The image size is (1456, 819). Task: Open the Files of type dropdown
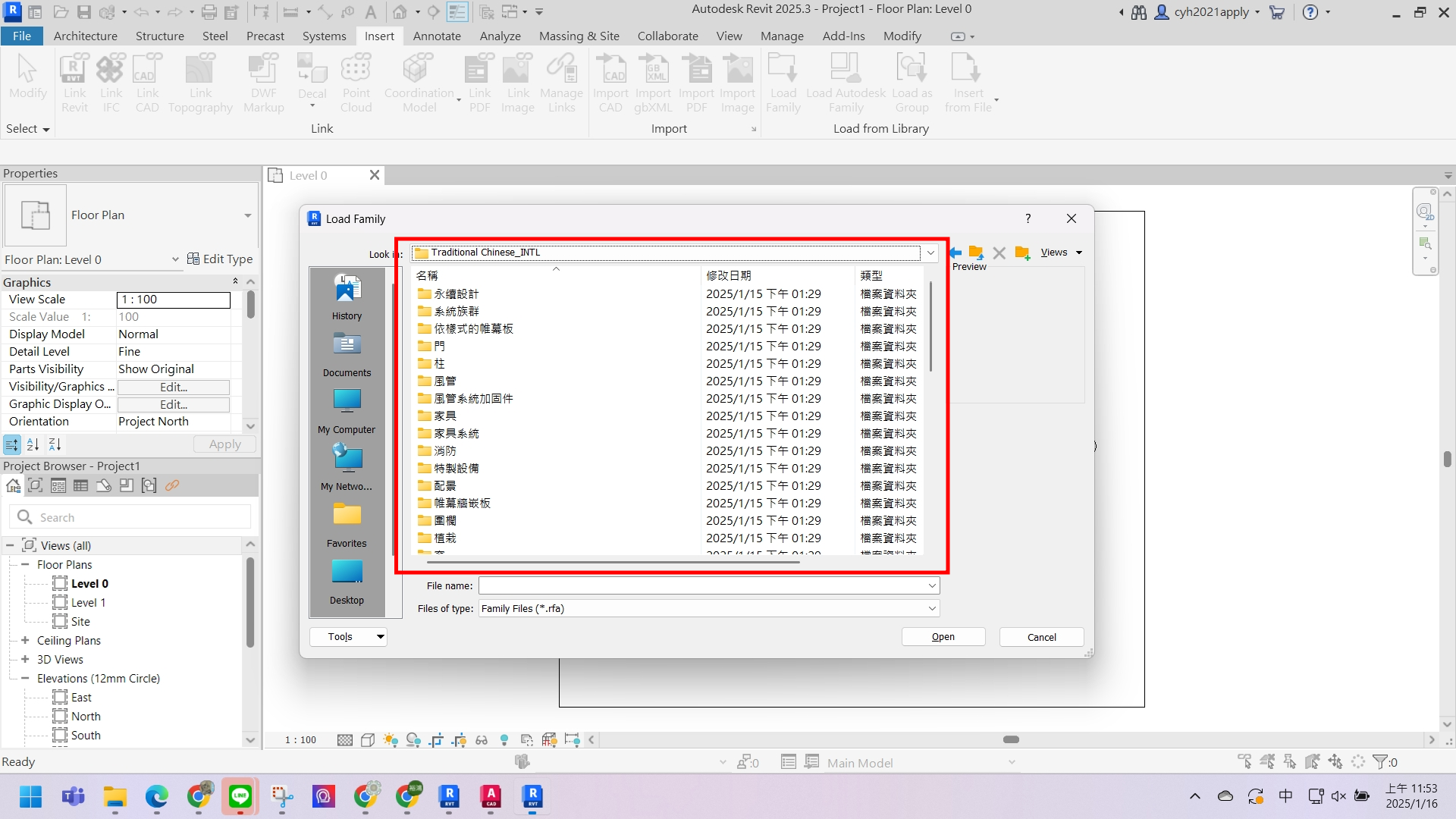coord(932,608)
